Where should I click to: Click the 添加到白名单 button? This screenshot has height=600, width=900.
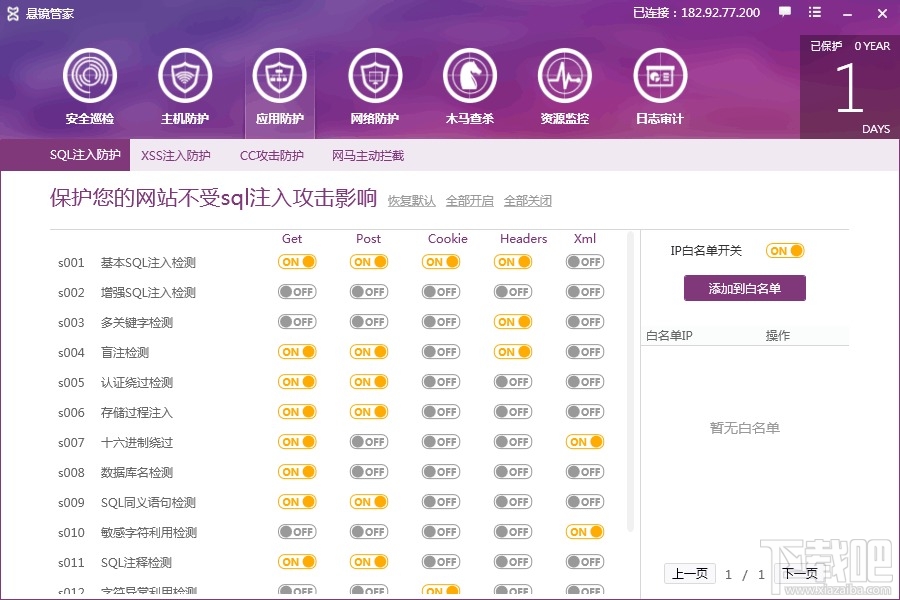coord(744,288)
